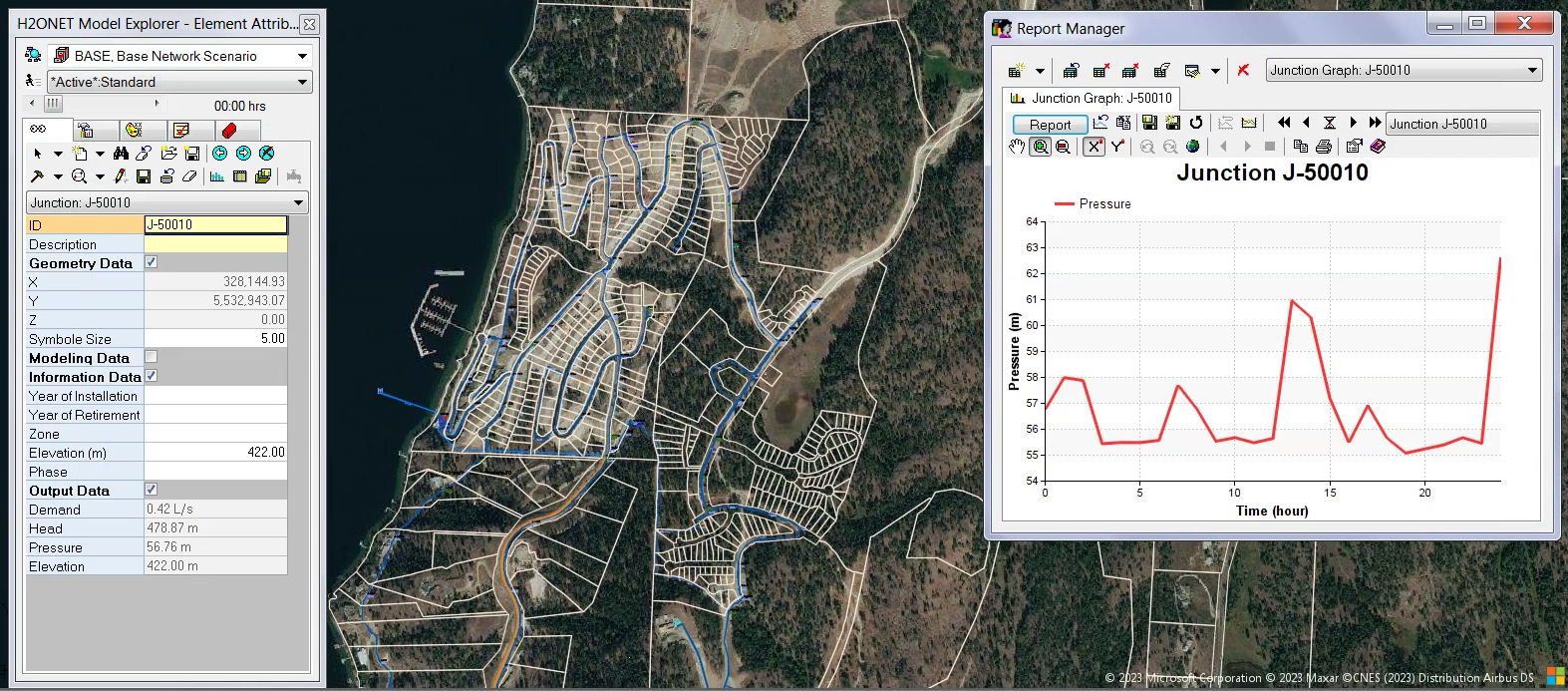Click the new report table icon in Report Manager
1568x691 pixels.
pos(1016,71)
